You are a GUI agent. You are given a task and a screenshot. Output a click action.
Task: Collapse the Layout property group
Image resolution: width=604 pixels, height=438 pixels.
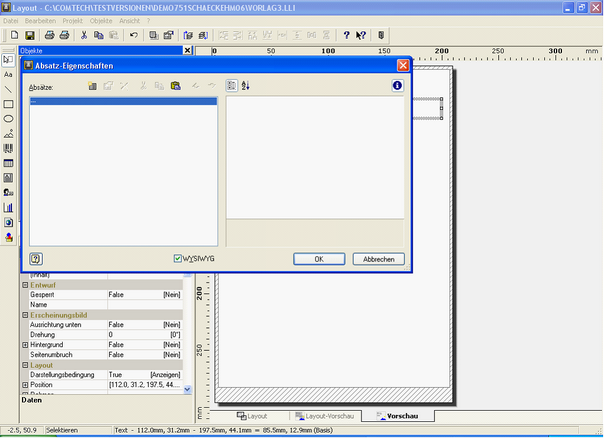click(25, 365)
